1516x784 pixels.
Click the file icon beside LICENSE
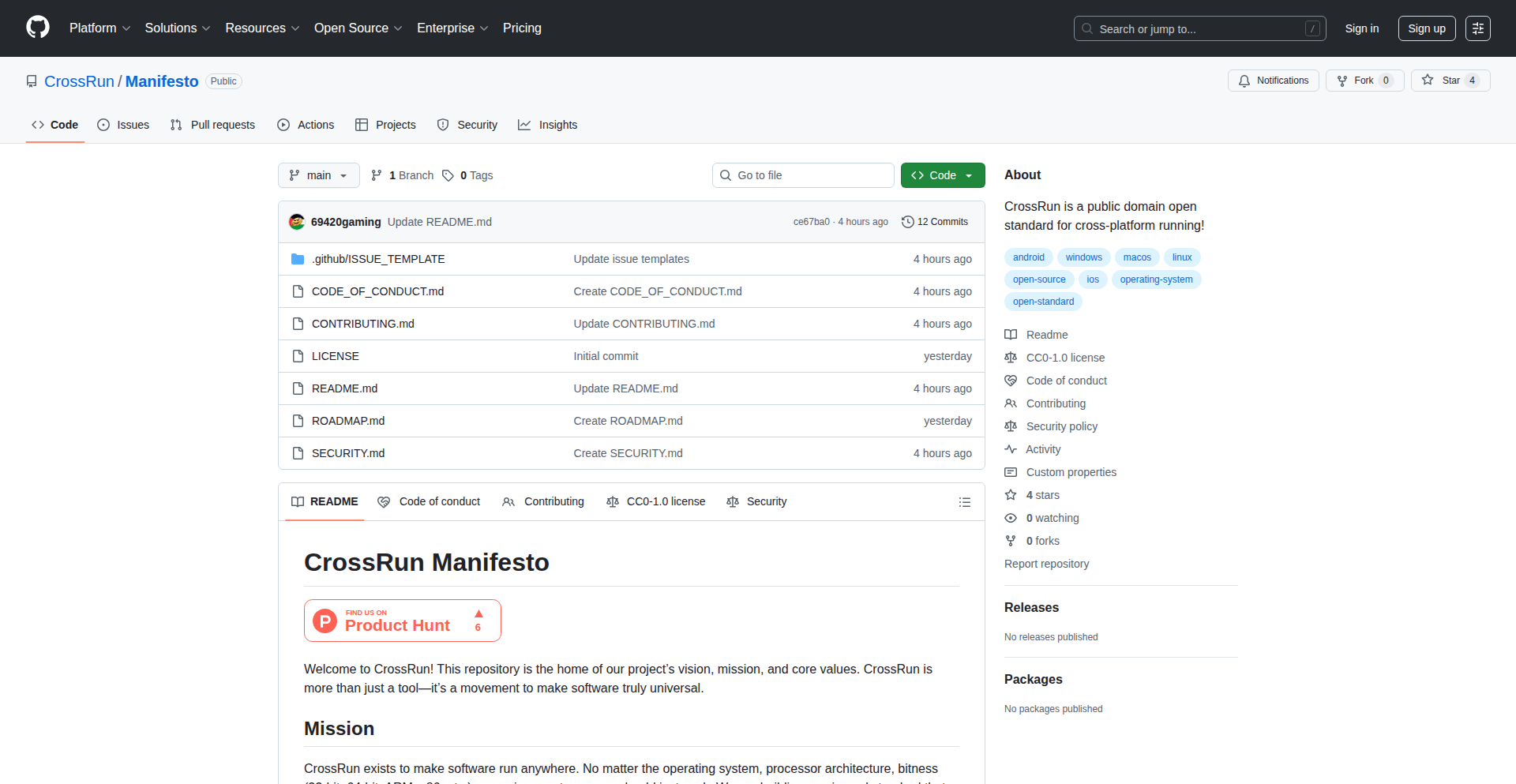pos(298,356)
